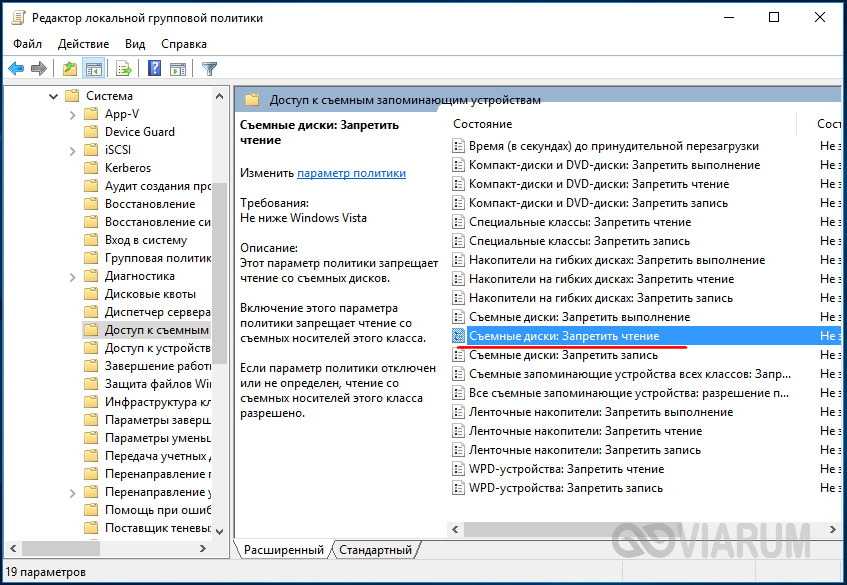This screenshot has height=585, width=847.
Task: Click the icon beside 'WPD-устройства: Запретить запись'
Action: point(458,488)
